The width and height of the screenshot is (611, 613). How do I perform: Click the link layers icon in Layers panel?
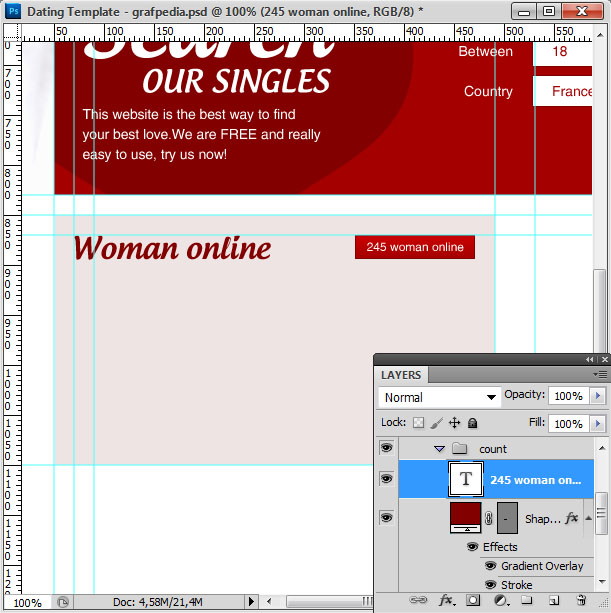pos(417,600)
